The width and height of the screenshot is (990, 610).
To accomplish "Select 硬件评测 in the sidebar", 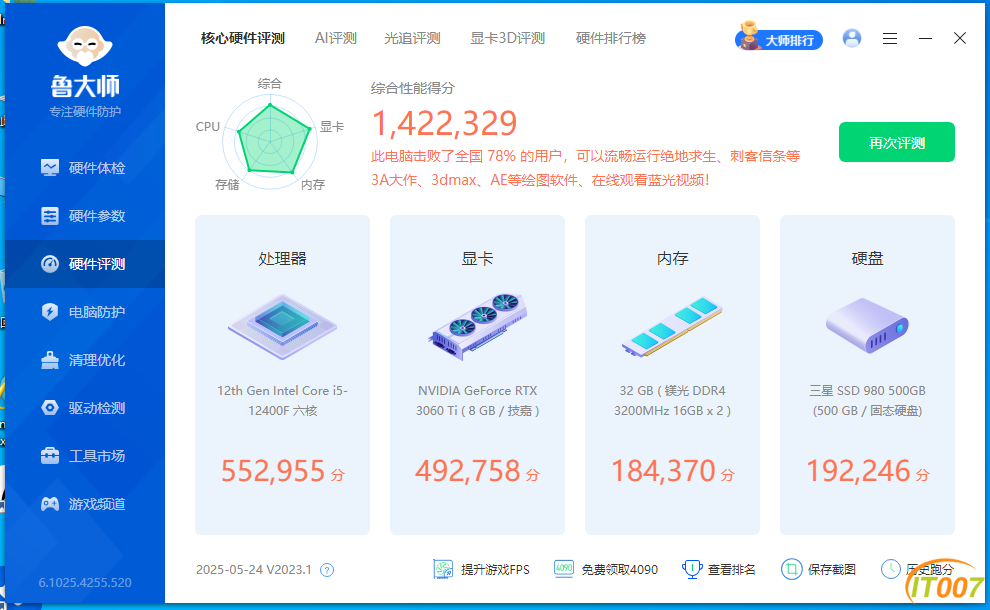I will pyautogui.click(x=85, y=264).
